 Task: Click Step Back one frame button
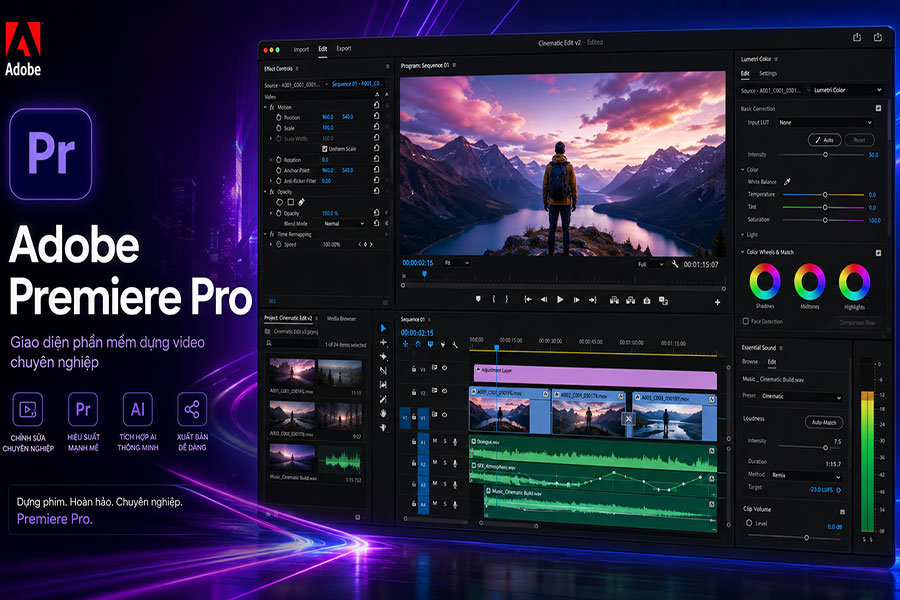tap(544, 300)
